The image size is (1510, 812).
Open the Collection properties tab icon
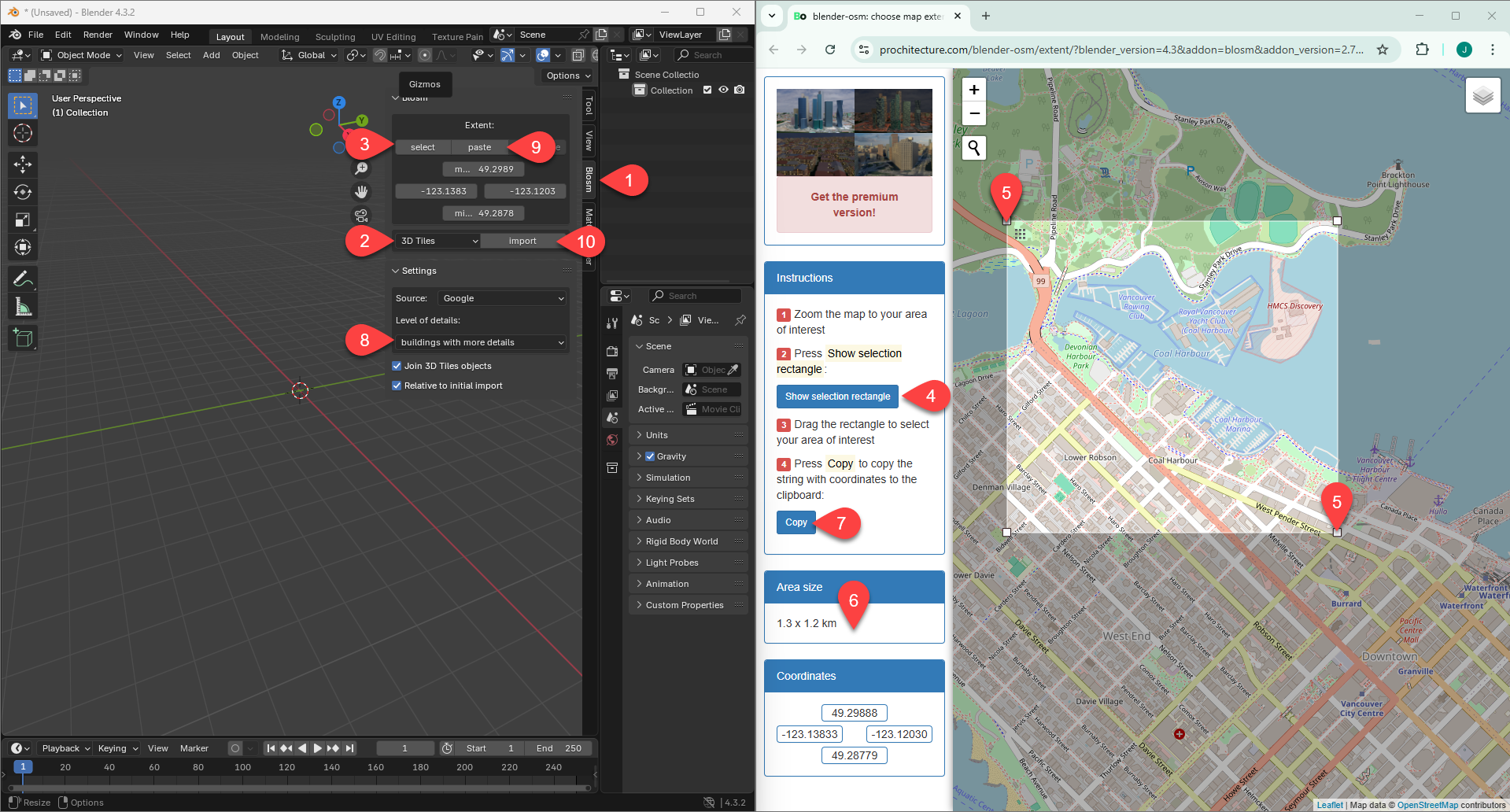(x=612, y=468)
